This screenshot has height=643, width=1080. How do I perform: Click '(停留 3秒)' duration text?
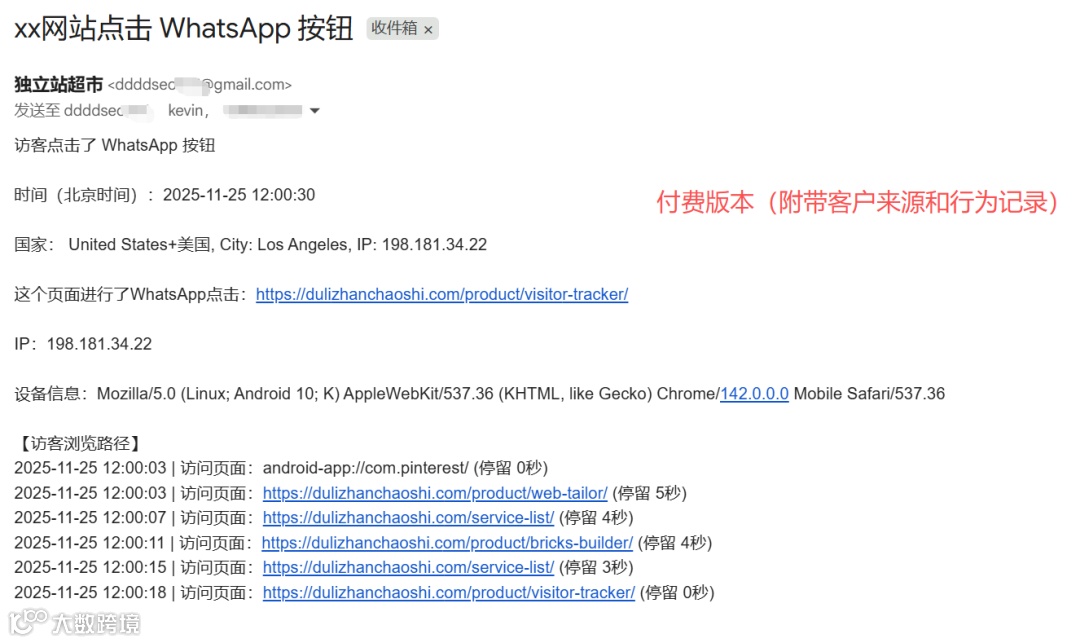(596, 567)
